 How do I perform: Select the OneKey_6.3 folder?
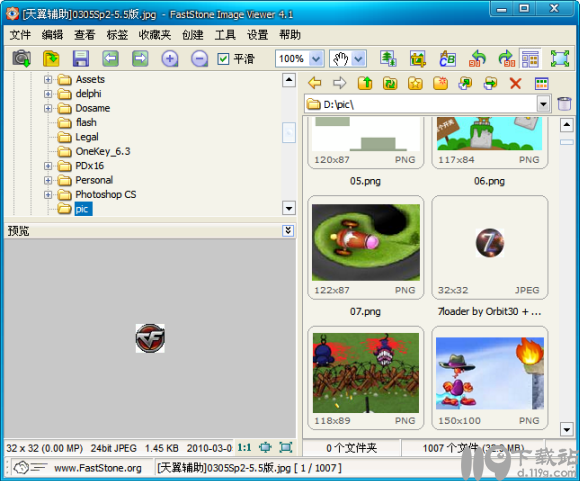click(102, 151)
